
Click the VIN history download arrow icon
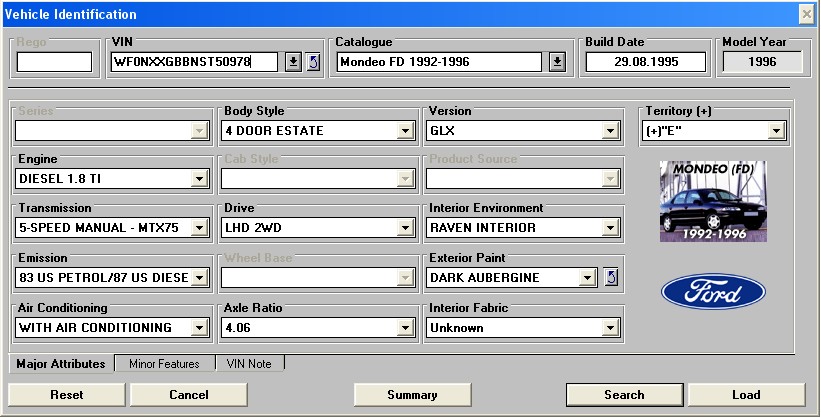click(x=292, y=62)
